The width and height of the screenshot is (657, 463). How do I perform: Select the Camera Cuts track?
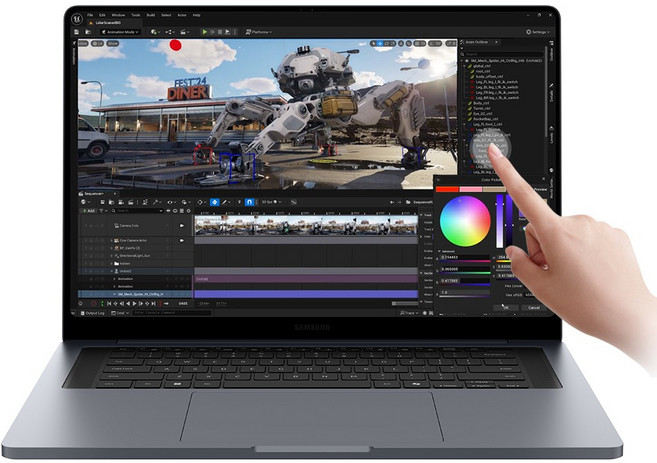point(129,225)
